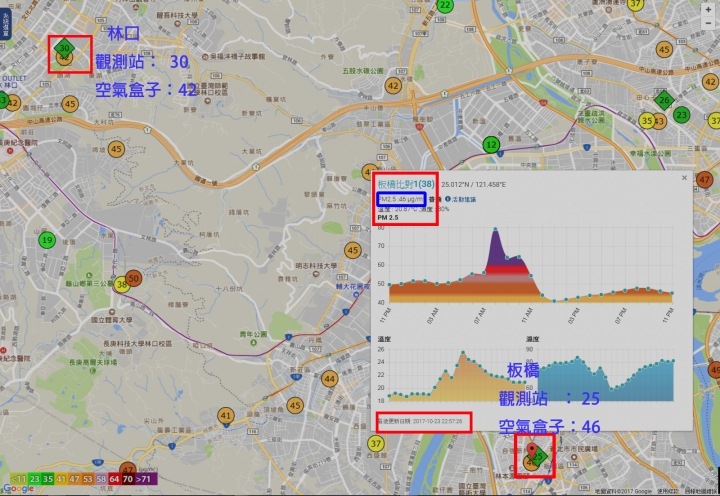The image size is (720, 496).
Task: Click the <11 legend swatch
Action: pyautogui.click(x=18, y=479)
